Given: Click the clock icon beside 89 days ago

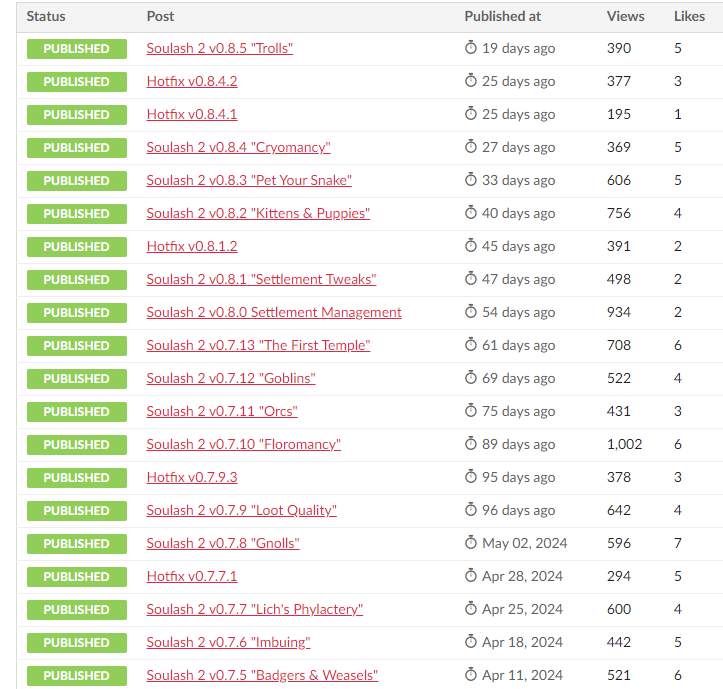Looking at the screenshot, I should point(471,444).
